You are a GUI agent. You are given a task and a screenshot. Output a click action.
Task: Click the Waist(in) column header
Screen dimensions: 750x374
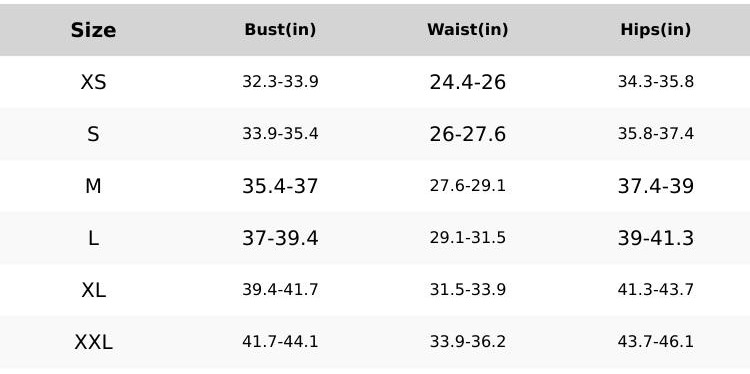(x=467, y=30)
